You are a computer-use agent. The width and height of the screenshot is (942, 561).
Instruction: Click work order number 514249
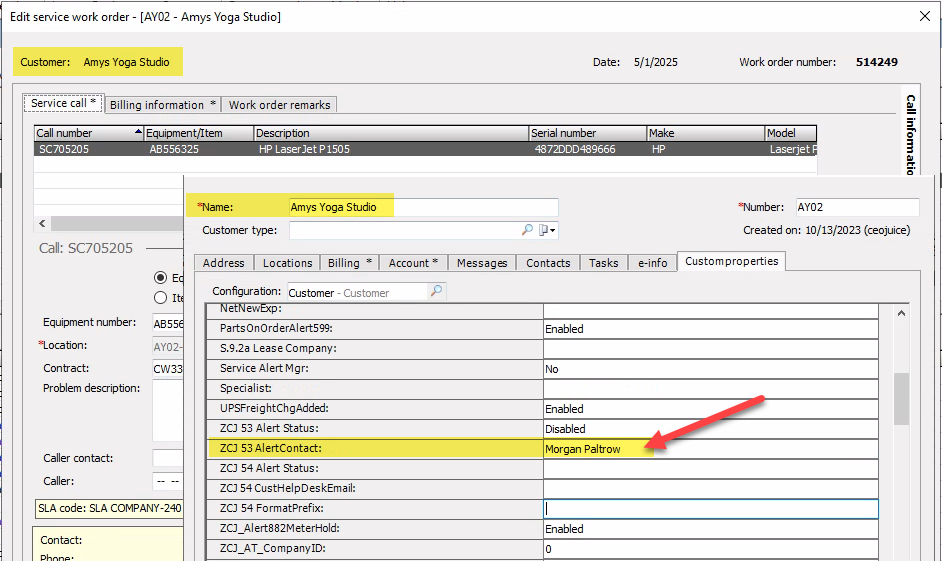coord(877,62)
